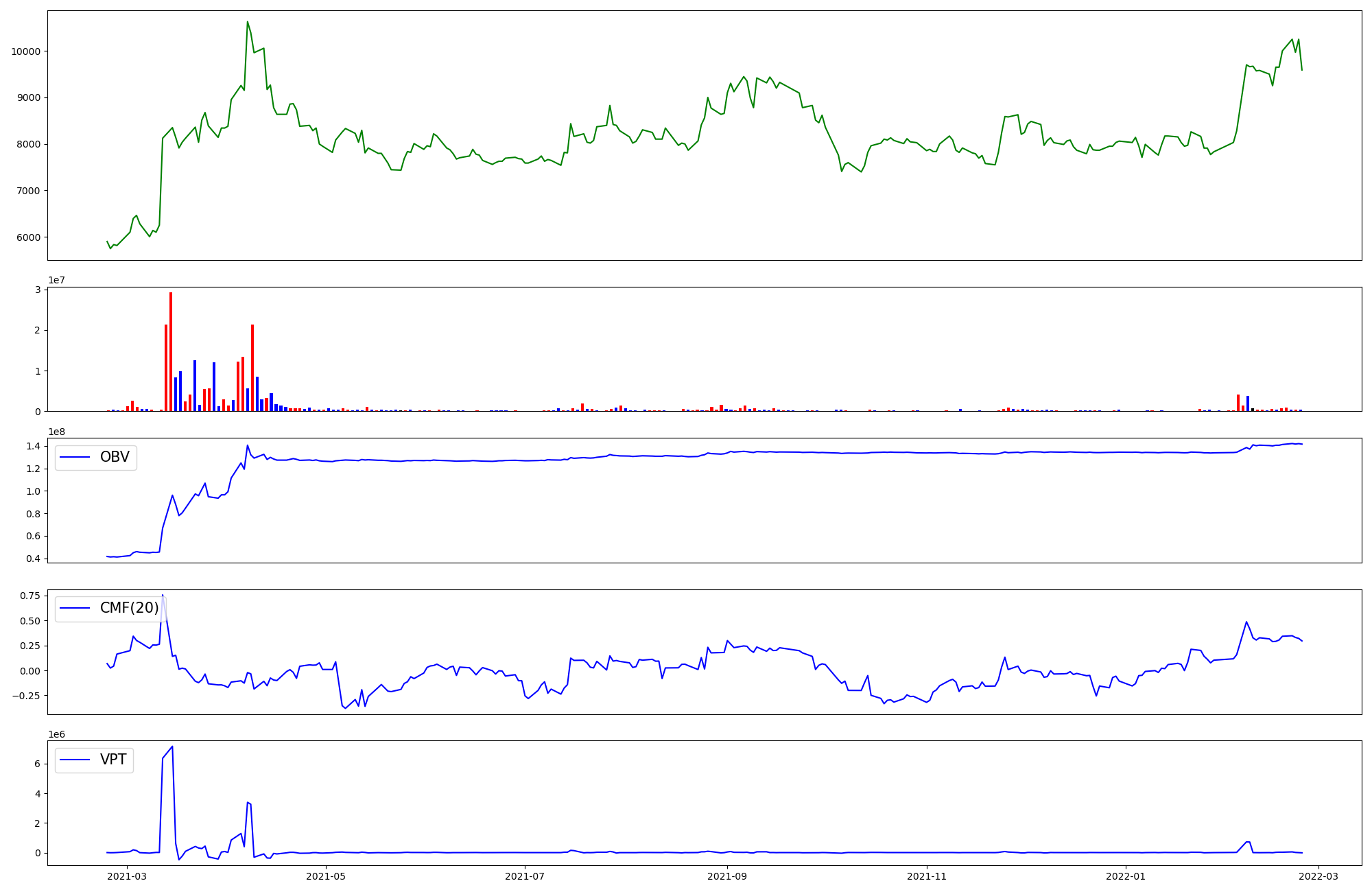Click the 1e8 exponent label above the OBV chart
This screenshot has width=1372, height=892.
click(x=57, y=432)
